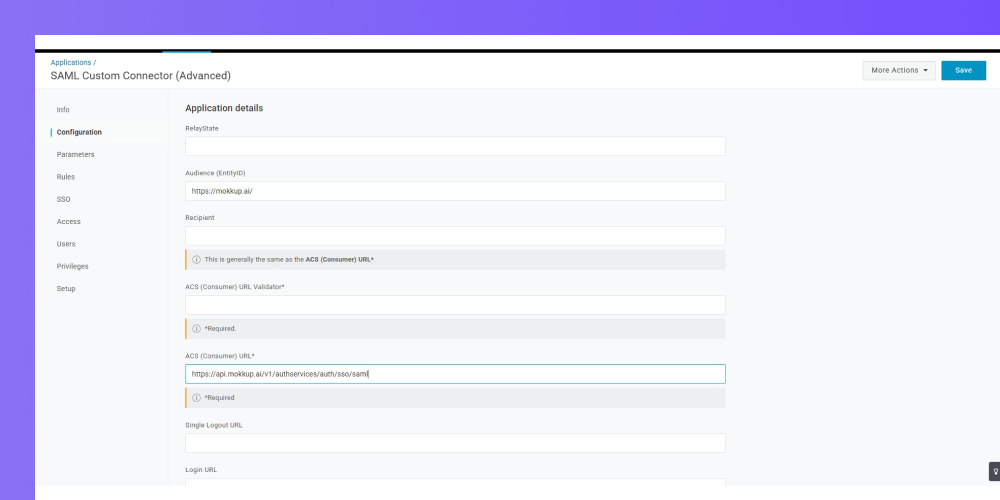Open the More Actions dropdown
1000x500 pixels.
(x=899, y=70)
